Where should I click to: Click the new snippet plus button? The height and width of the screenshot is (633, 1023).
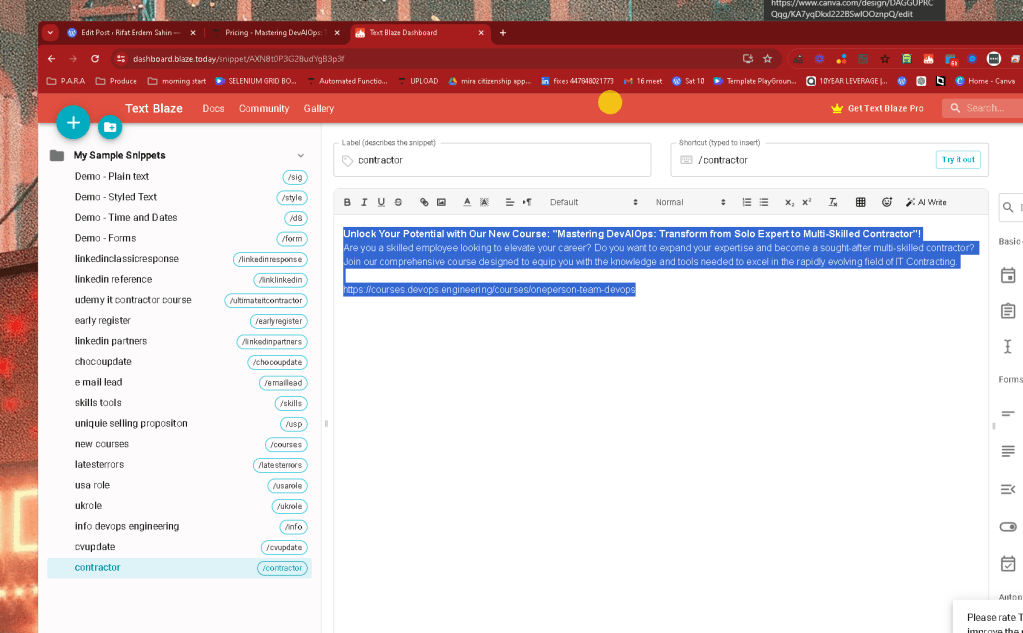tap(73, 122)
